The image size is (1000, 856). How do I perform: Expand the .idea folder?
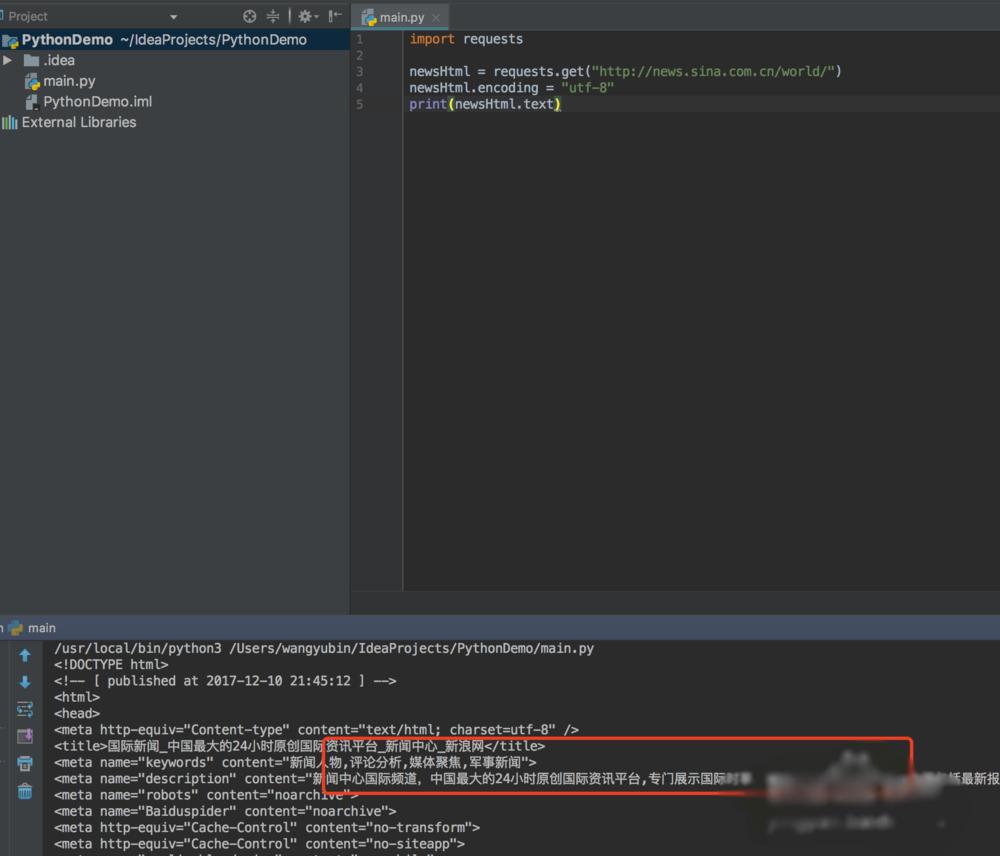click(8, 60)
